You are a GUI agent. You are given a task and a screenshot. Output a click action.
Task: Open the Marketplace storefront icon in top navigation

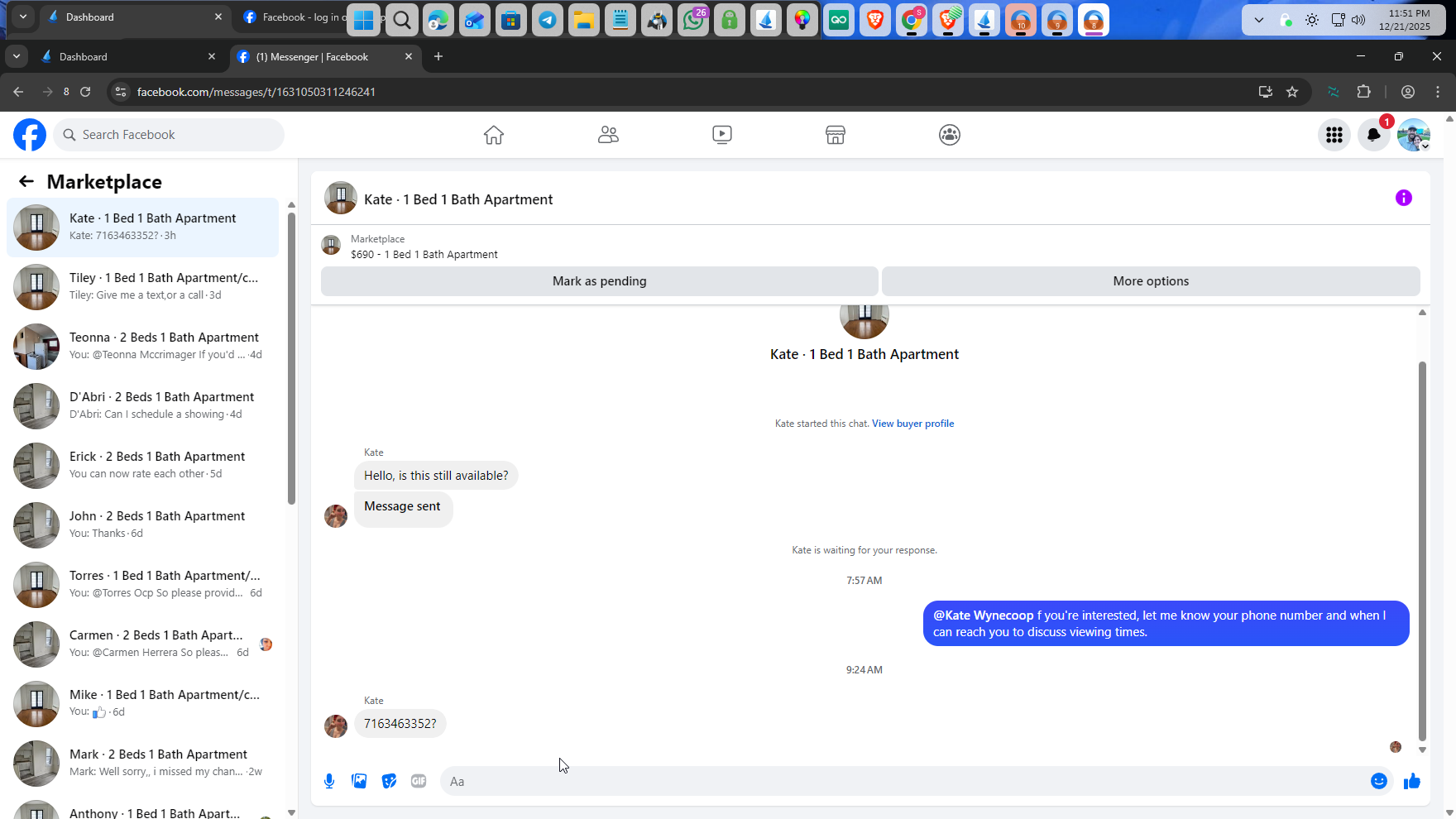point(836,135)
